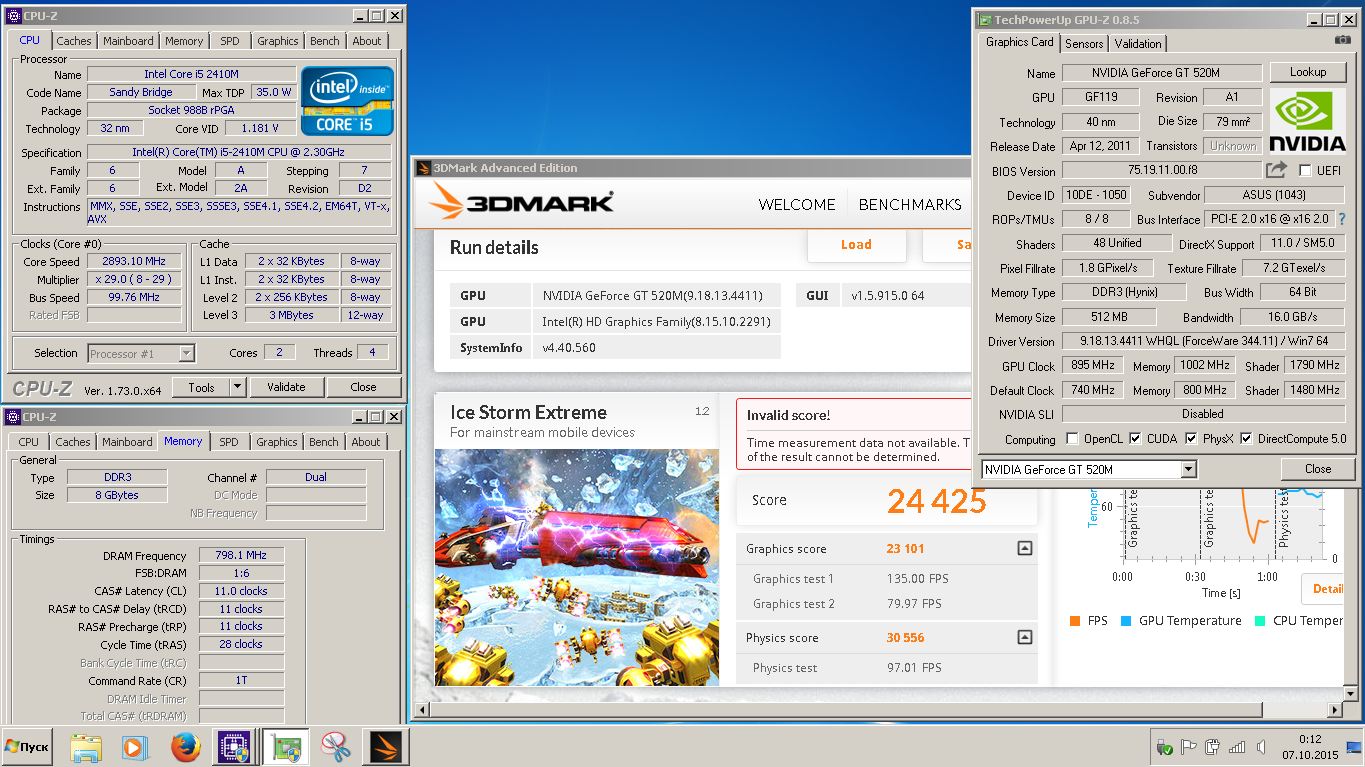Click the teal CPU Temperature legend swatch
This screenshot has height=767, width=1365.
coord(1259,621)
